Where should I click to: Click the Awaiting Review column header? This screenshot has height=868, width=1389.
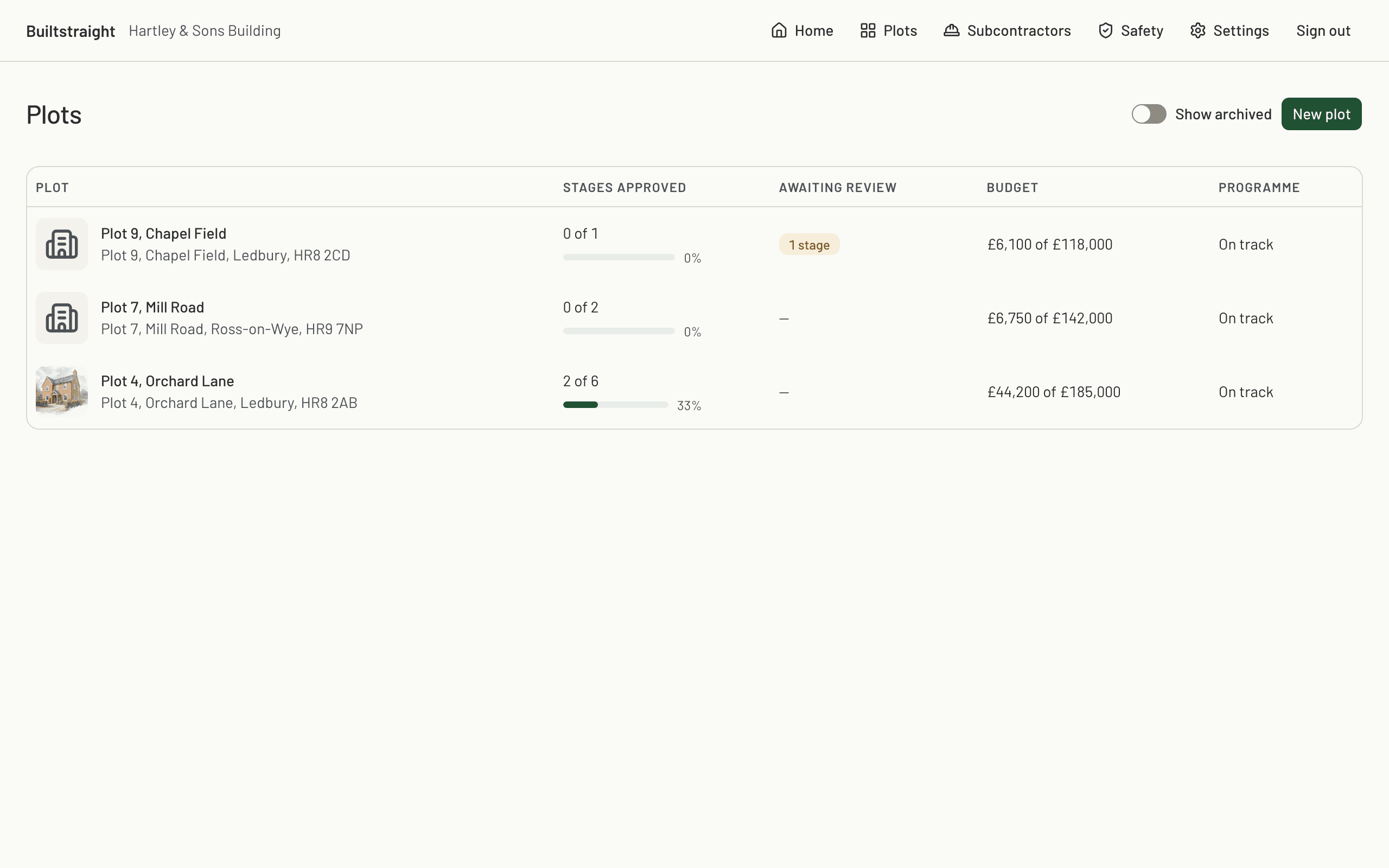[837, 188]
